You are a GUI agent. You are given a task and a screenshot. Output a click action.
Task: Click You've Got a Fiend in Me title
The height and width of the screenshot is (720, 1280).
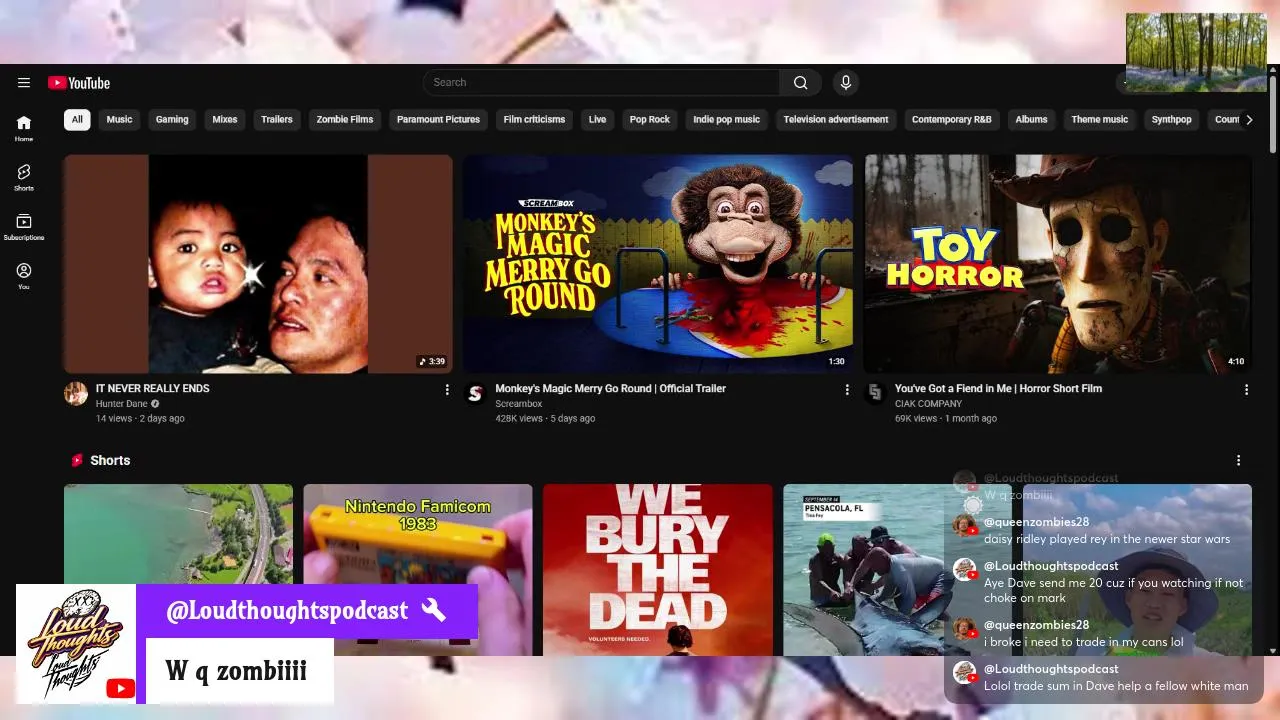pos(998,388)
